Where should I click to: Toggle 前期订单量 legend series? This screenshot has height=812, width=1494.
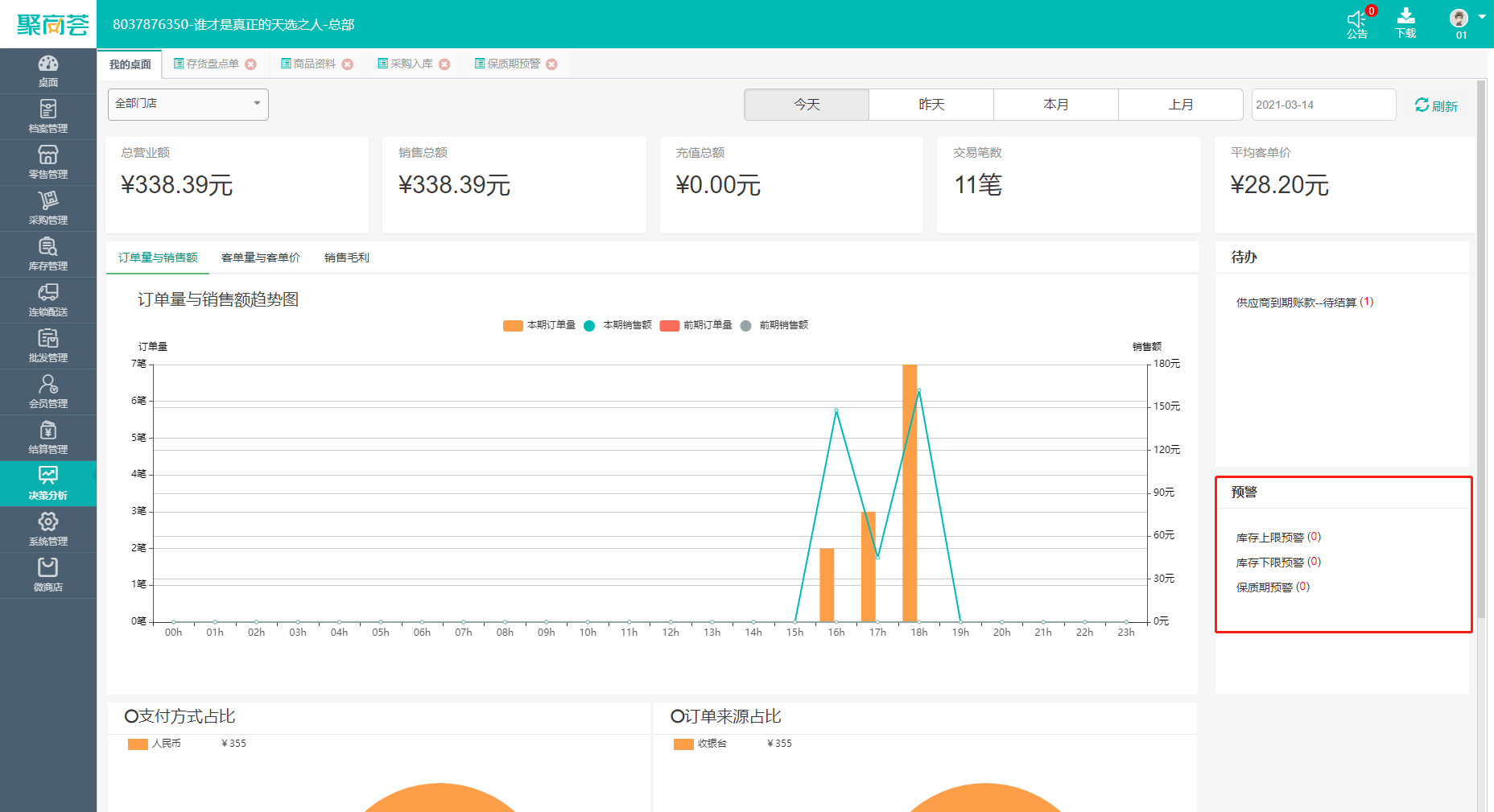(696, 325)
